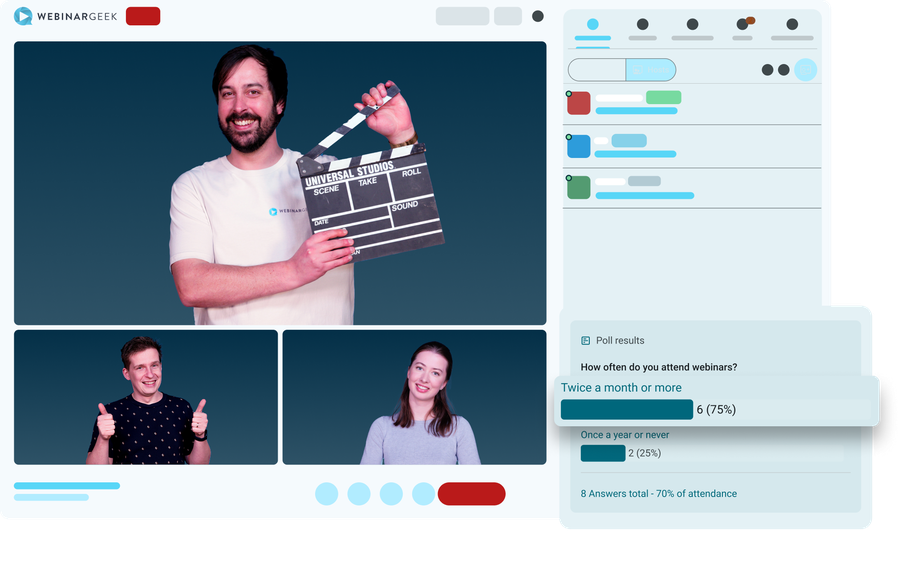Click the gray tag in the green avatar row

click(644, 181)
